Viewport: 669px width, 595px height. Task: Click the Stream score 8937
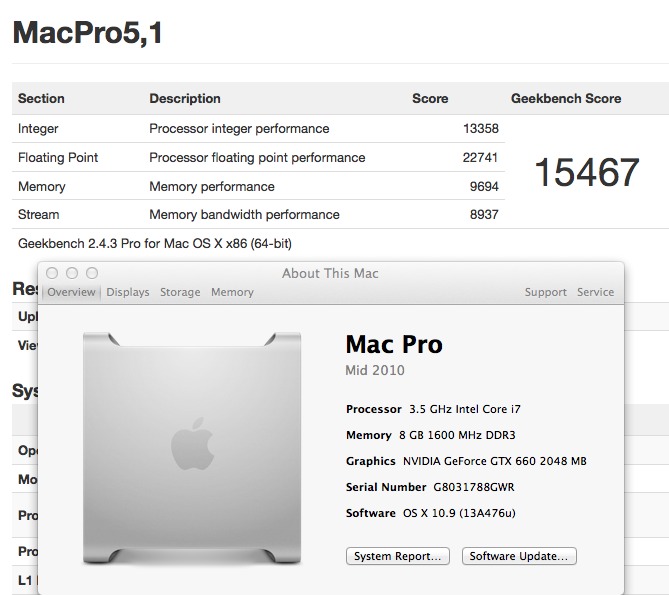[484, 215]
